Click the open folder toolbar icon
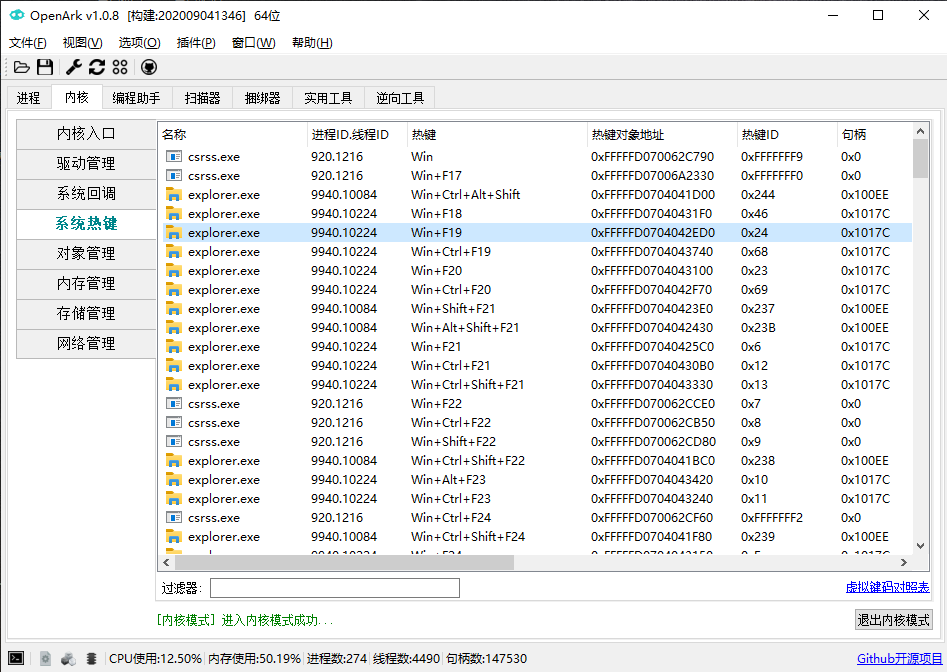Image resolution: width=947 pixels, height=672 pixels. click(x=21, y=67)
